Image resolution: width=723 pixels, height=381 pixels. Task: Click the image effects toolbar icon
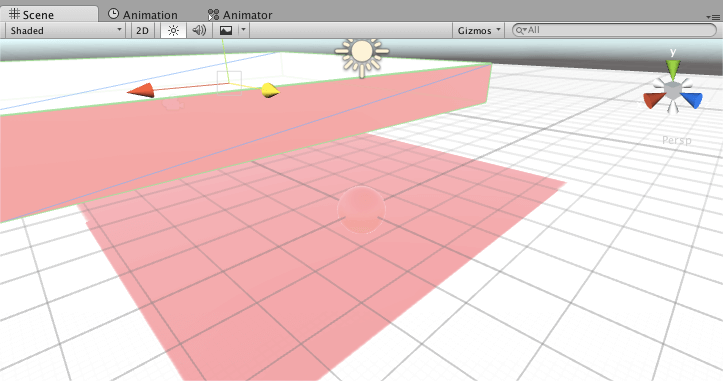tap(226, 30)
